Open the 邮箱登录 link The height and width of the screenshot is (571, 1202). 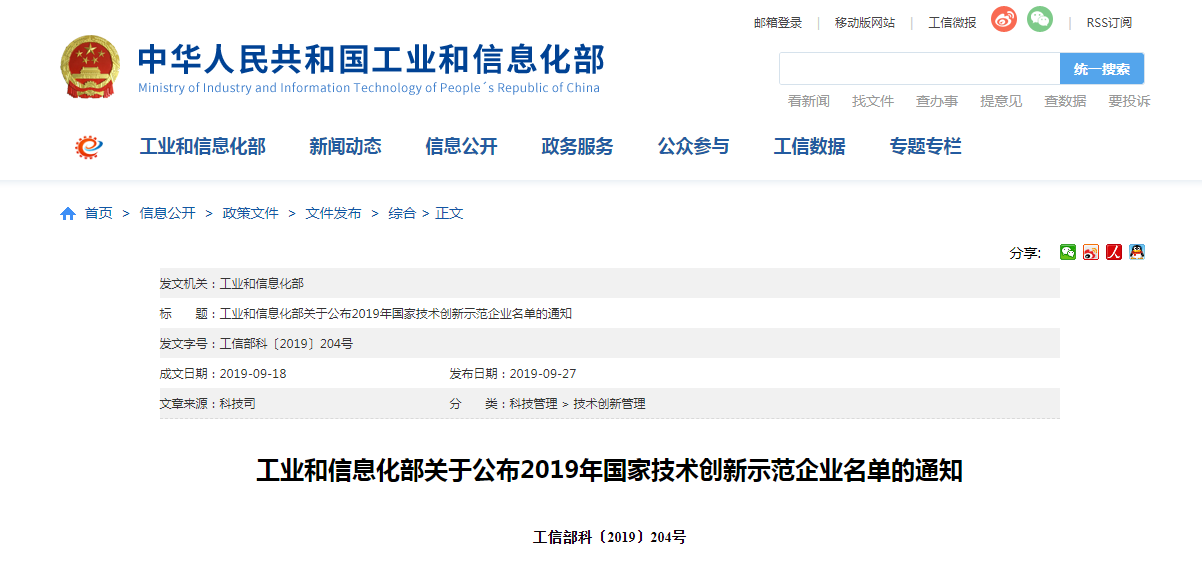(x=778, y=23)
